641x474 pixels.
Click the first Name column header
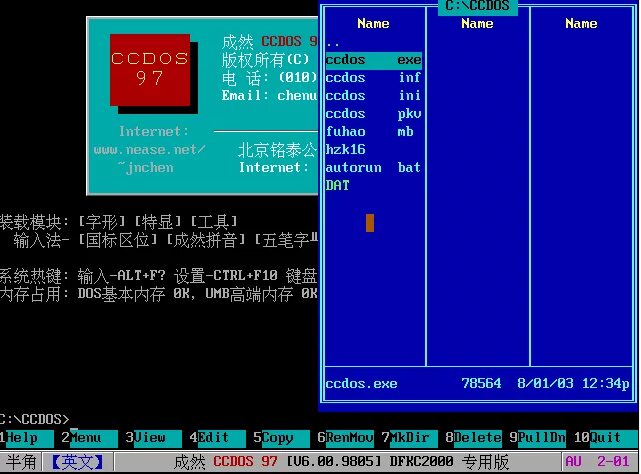[373, 24]
